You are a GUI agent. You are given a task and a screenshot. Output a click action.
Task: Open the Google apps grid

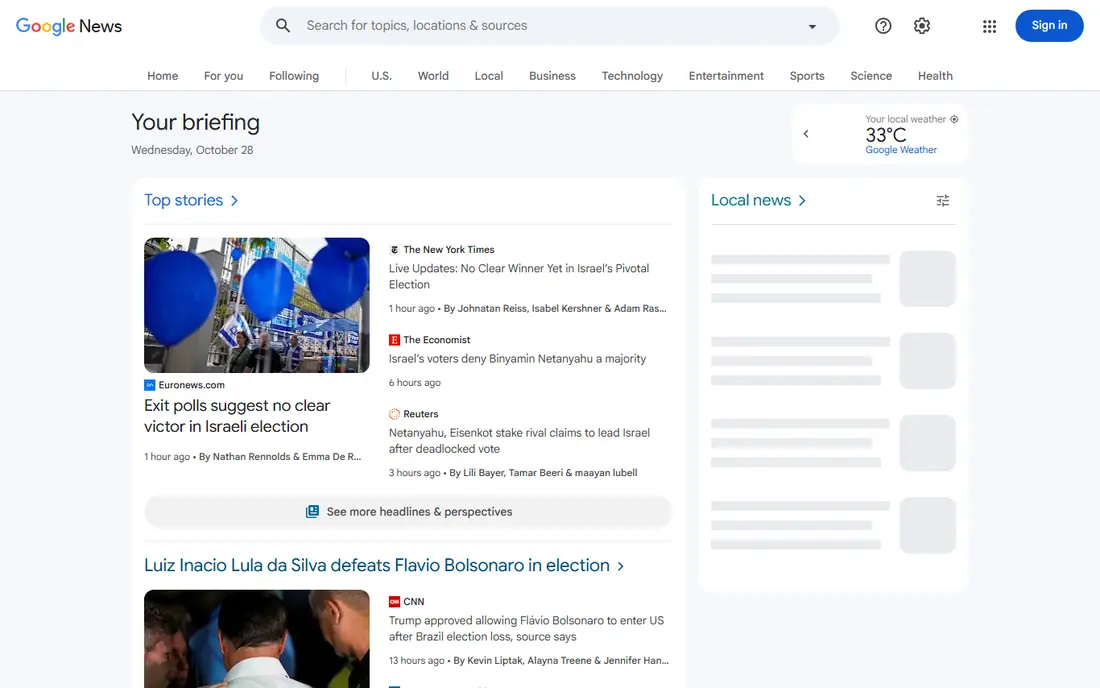(989, 26)
